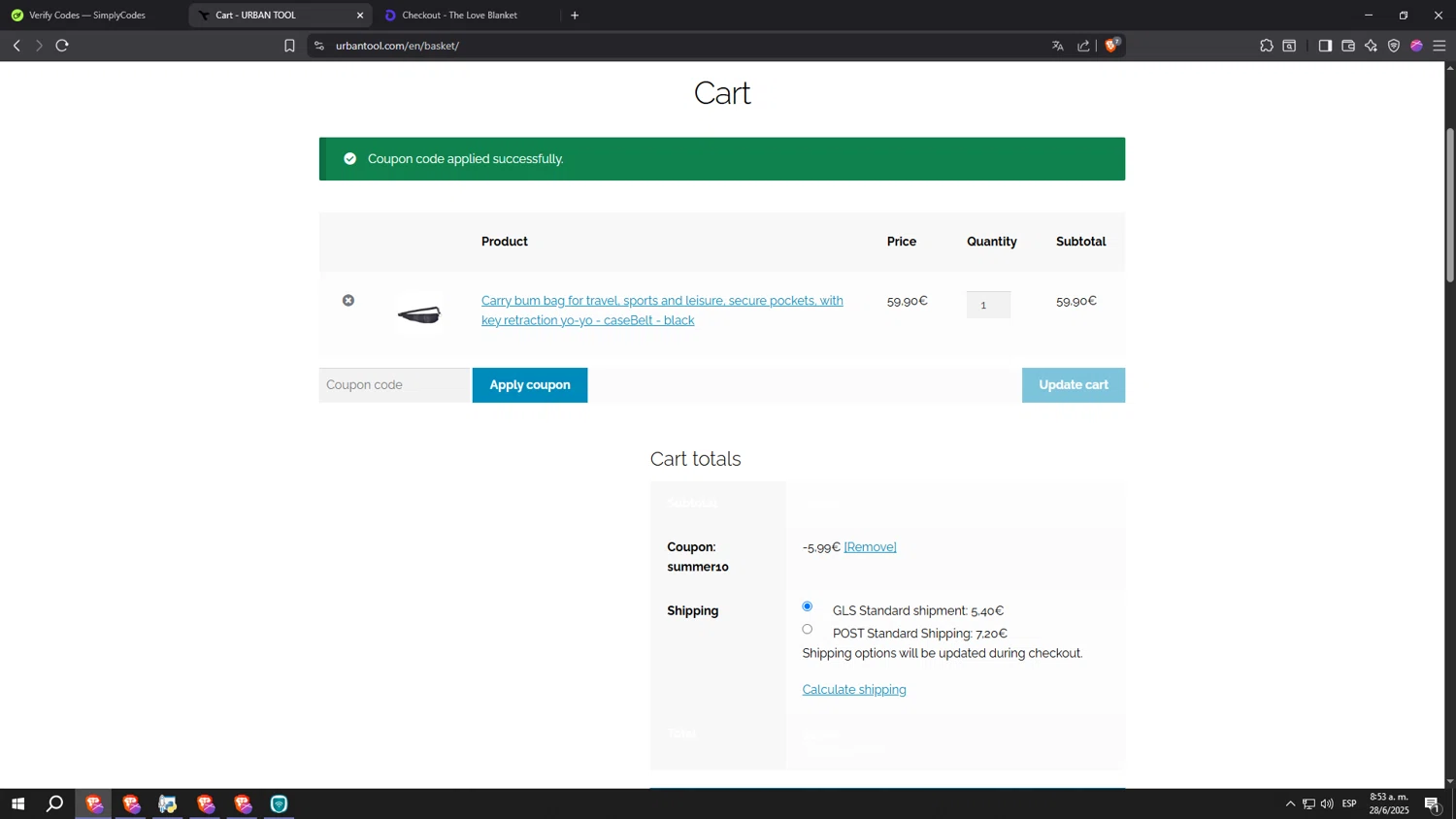Open the translate page icon

tap(1058, 46)
